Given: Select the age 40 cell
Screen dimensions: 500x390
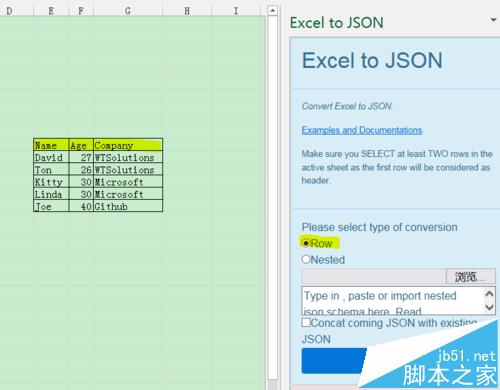Looking at the screenshot, I should 81,206.
